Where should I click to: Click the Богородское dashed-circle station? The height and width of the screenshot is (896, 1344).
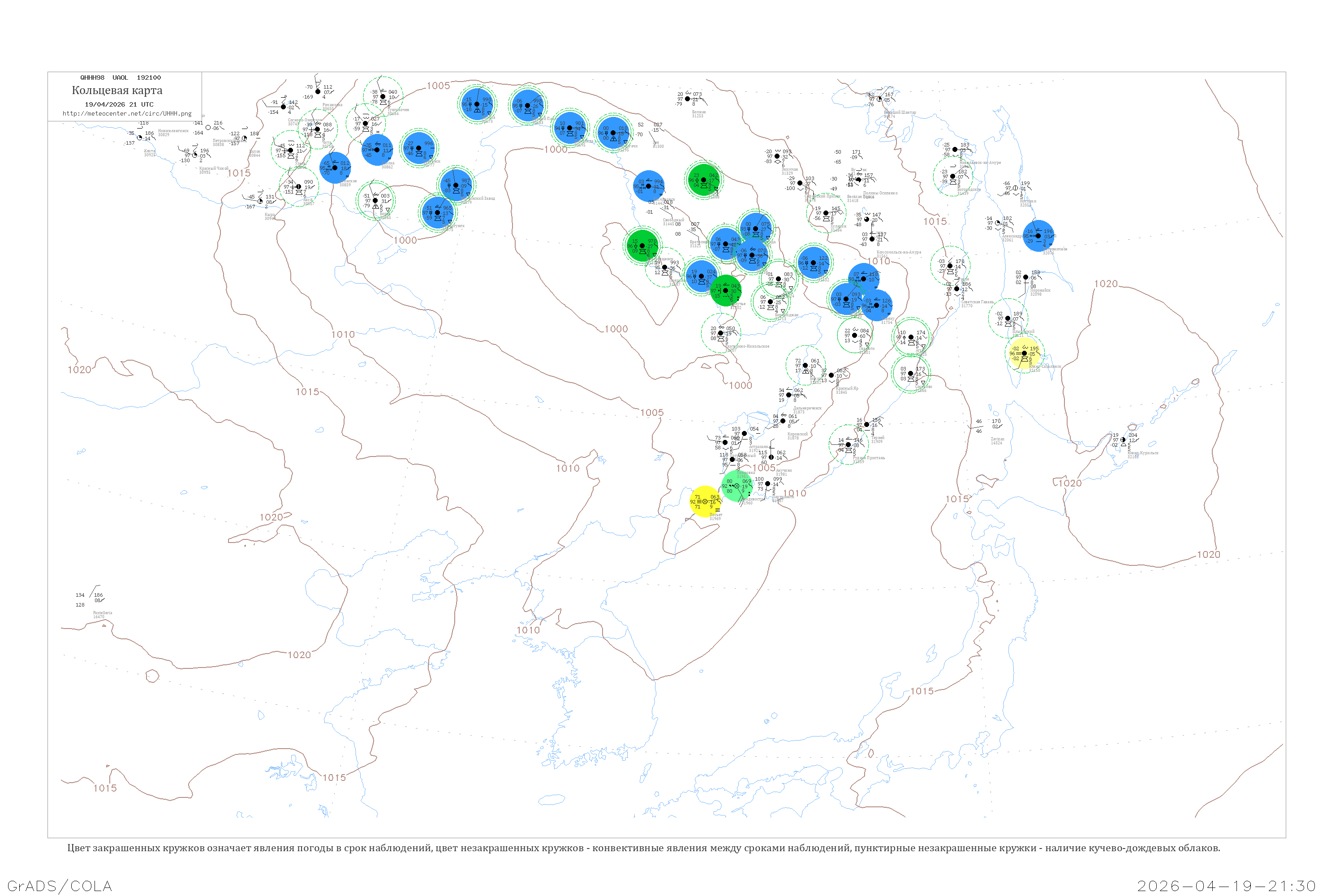click(952, 176)
